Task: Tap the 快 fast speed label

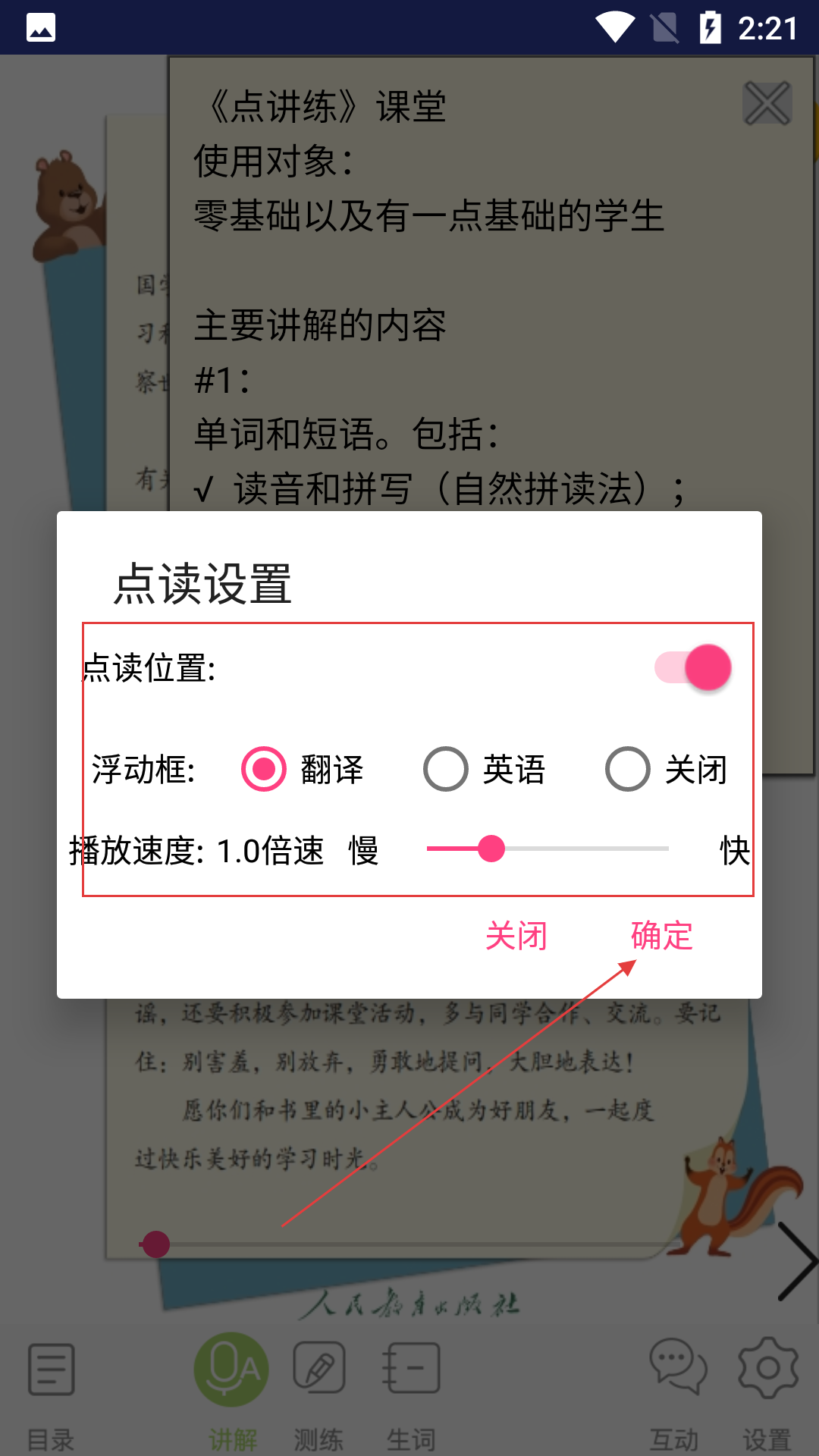Action: (735, 851)
